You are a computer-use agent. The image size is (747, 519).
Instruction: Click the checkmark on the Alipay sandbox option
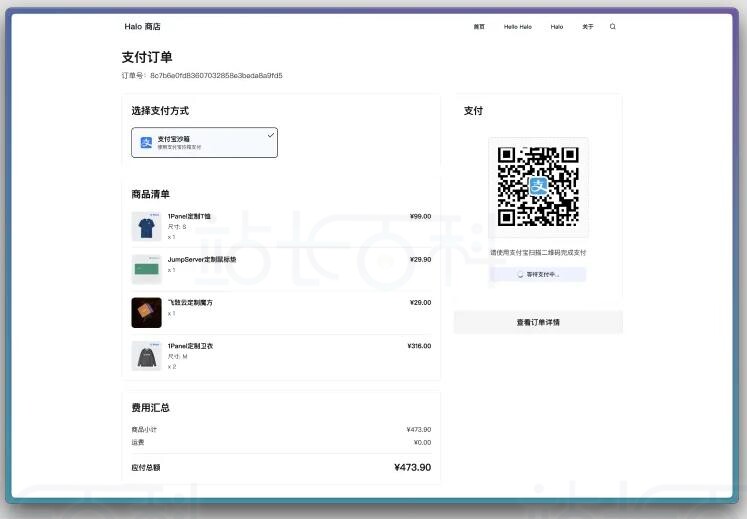271,135
